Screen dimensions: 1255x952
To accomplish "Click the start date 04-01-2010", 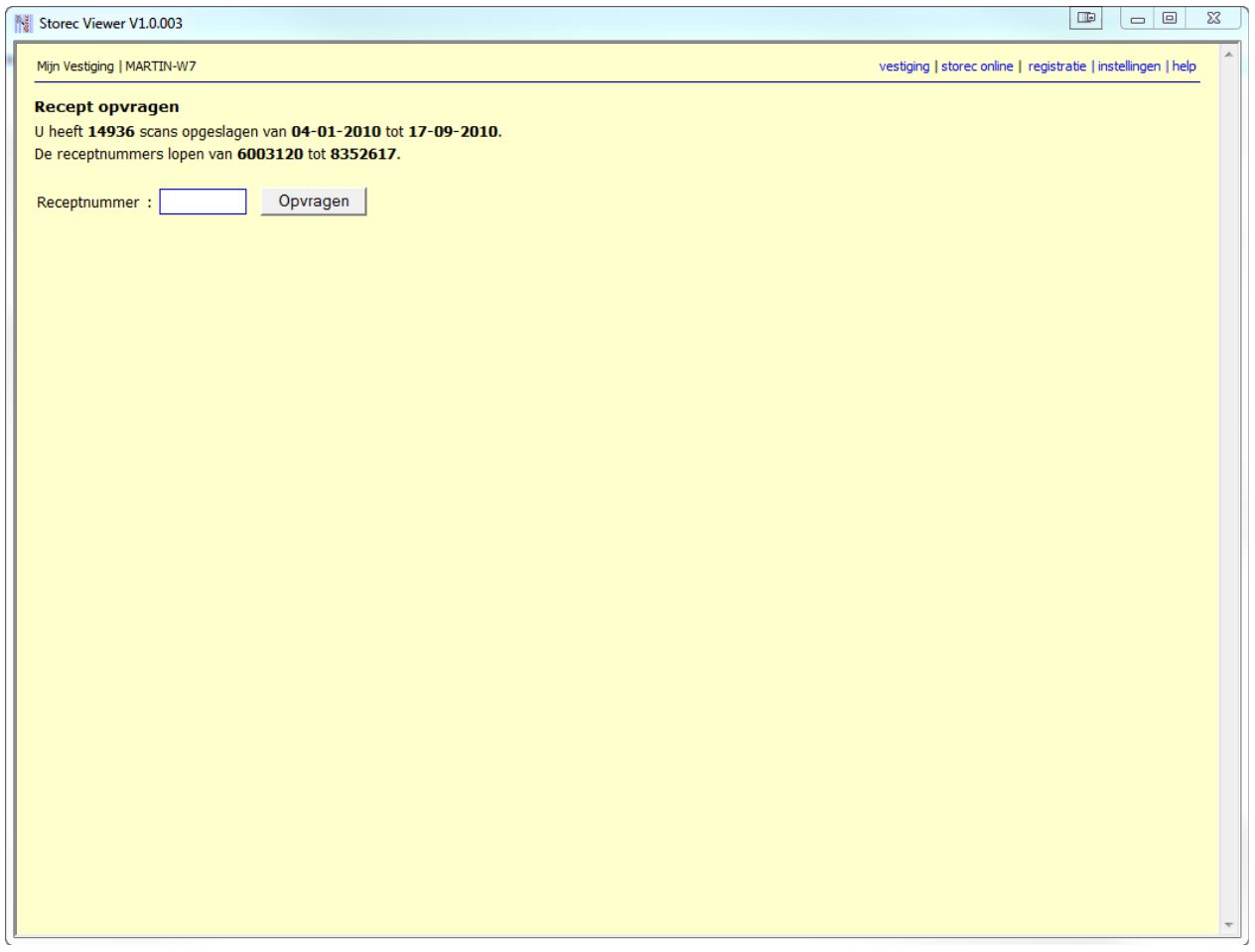I will pos(336,131).
